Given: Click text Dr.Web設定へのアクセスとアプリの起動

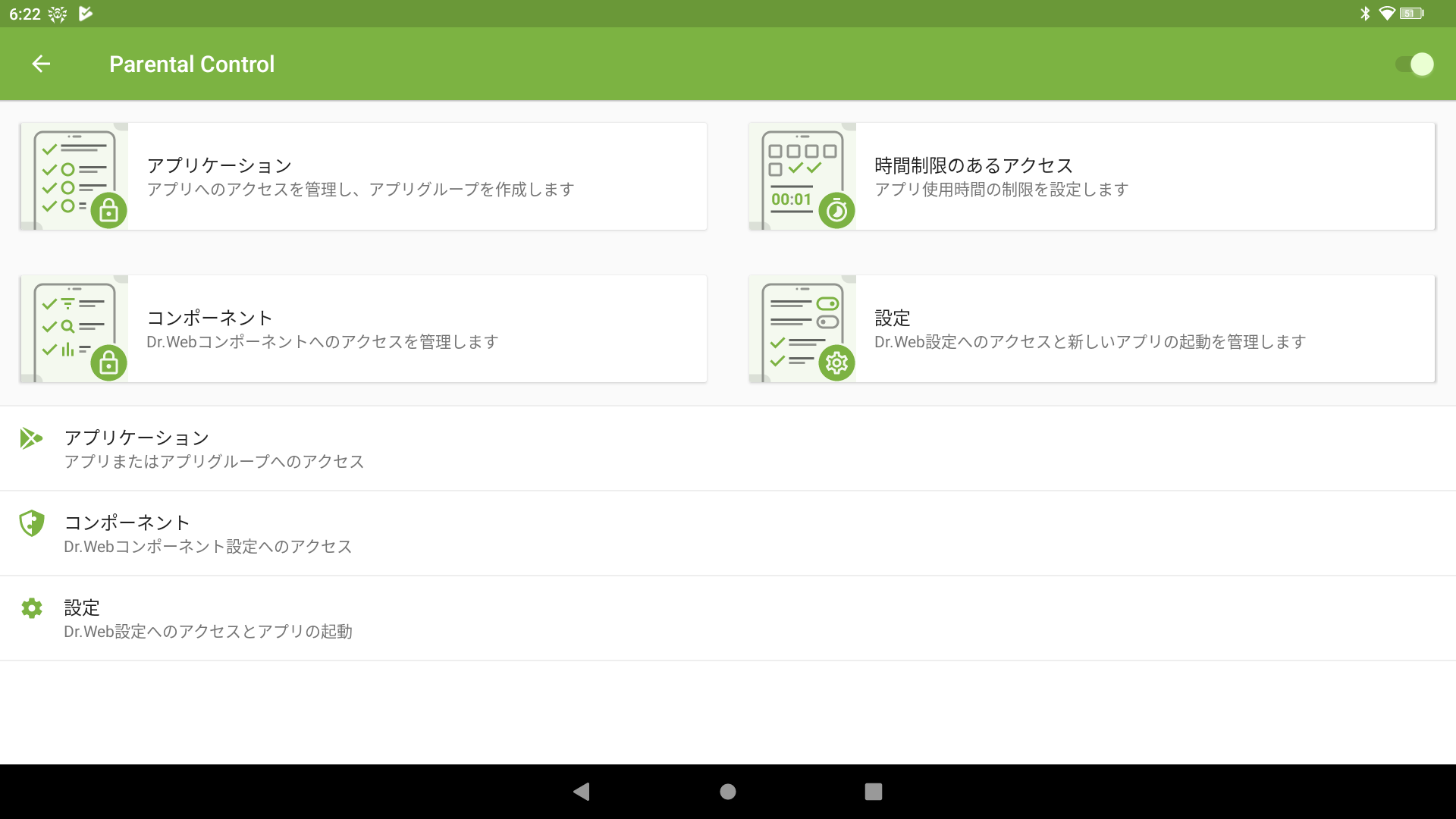Looking at the screenshot, I should (x=208, y=632).
